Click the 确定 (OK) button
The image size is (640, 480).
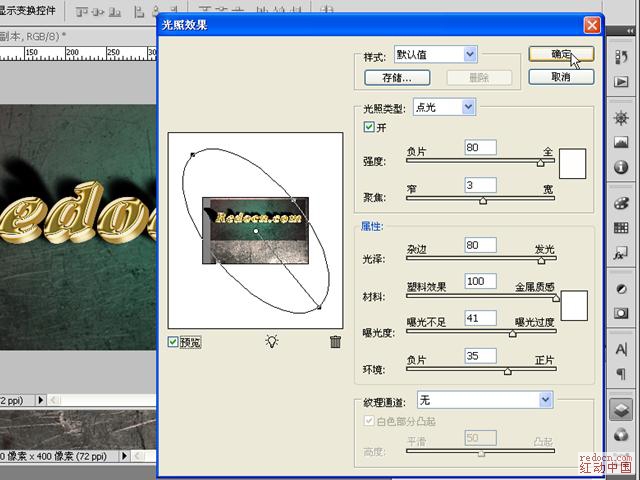(561, 54)
